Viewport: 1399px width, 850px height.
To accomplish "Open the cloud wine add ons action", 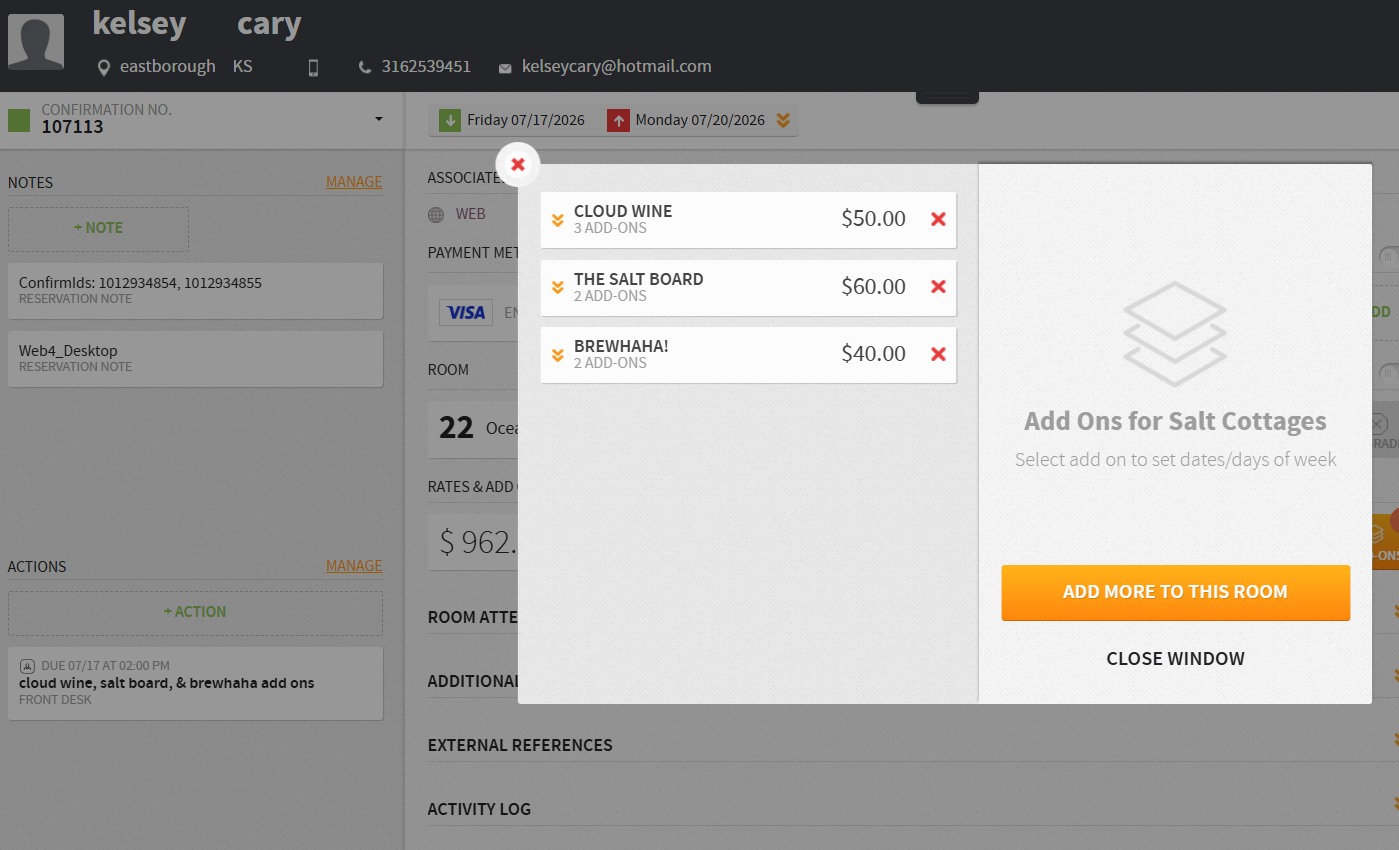I will [195, 683].
